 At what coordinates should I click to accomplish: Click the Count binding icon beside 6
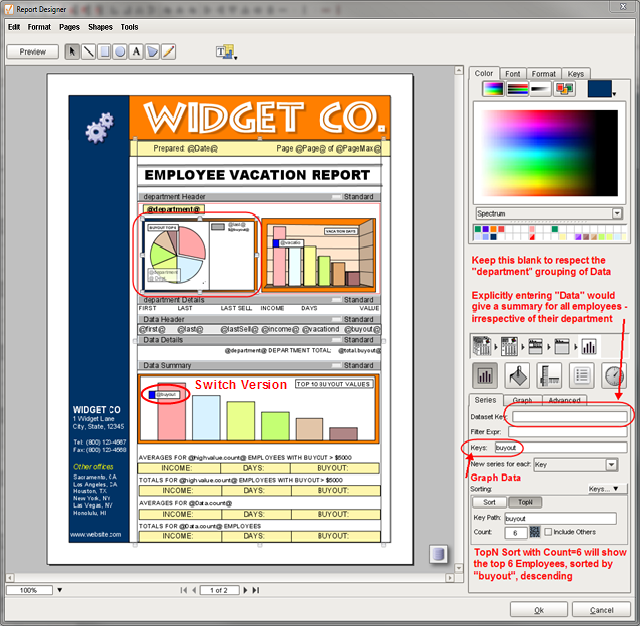534,532
